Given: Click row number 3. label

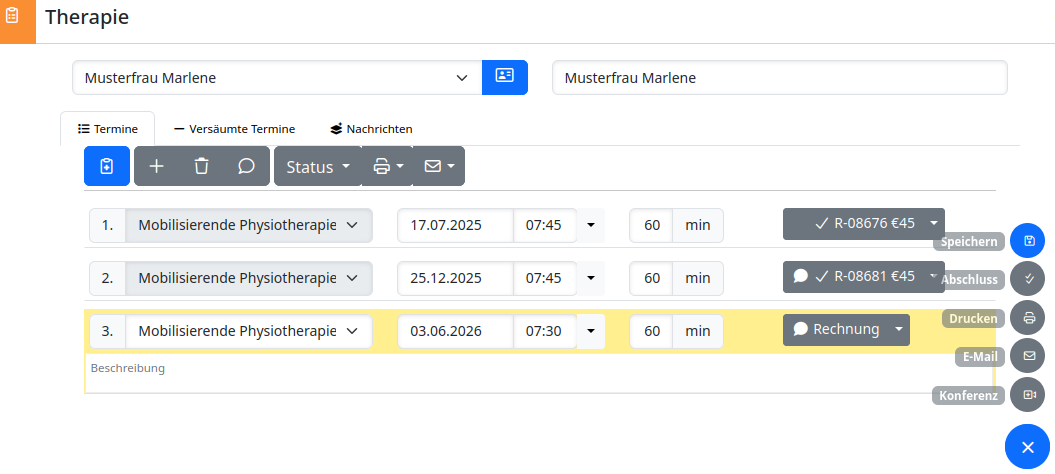Looking at the screenshot, I should tap(108, 331).
